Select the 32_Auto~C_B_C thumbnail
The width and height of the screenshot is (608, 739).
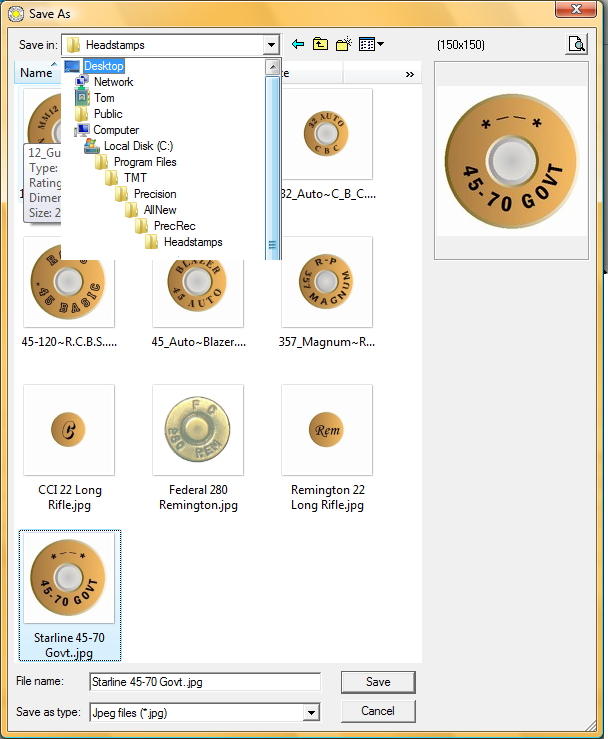[327, 134]
